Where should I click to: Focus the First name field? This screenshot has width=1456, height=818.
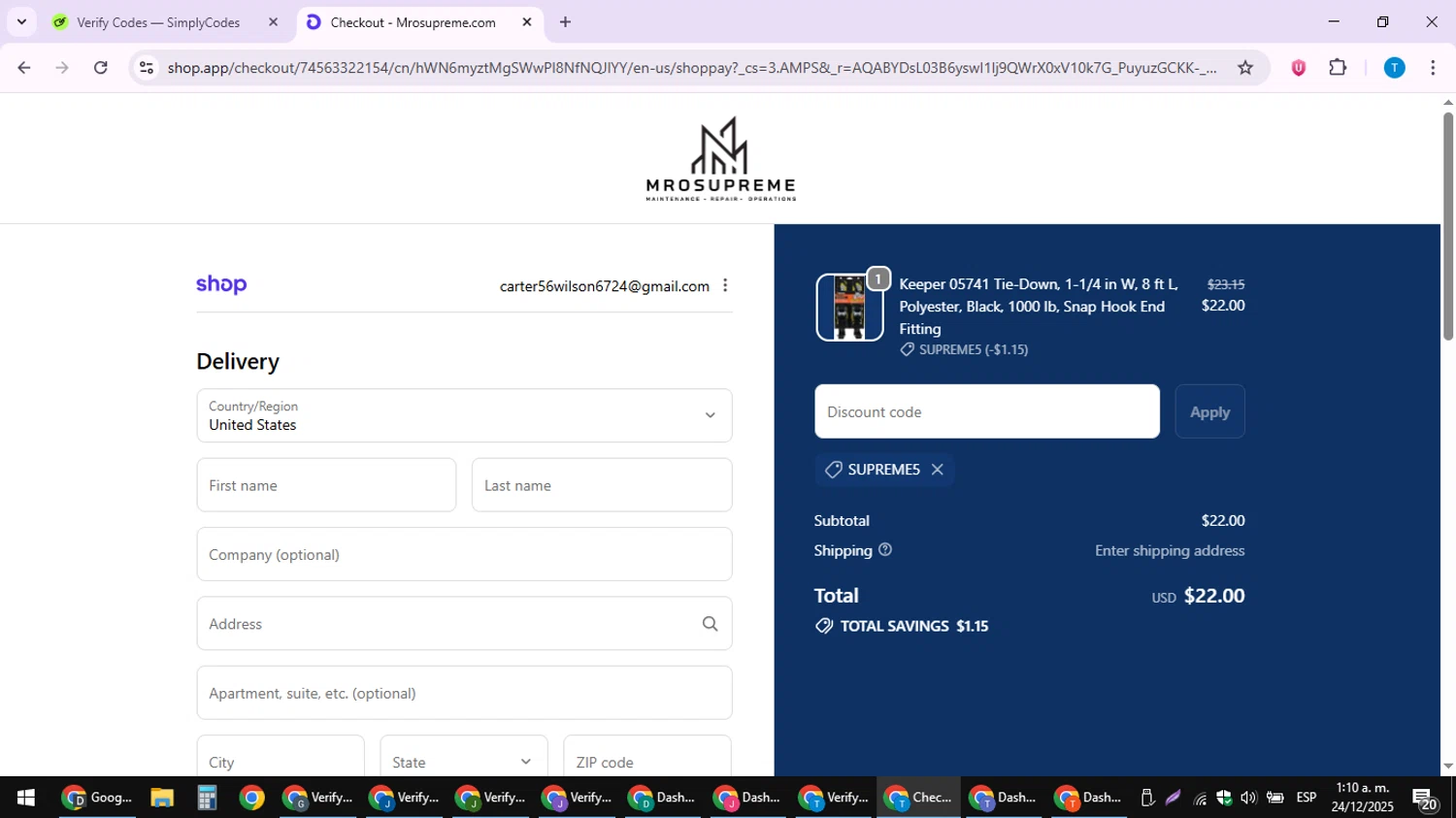click(326, 485)
